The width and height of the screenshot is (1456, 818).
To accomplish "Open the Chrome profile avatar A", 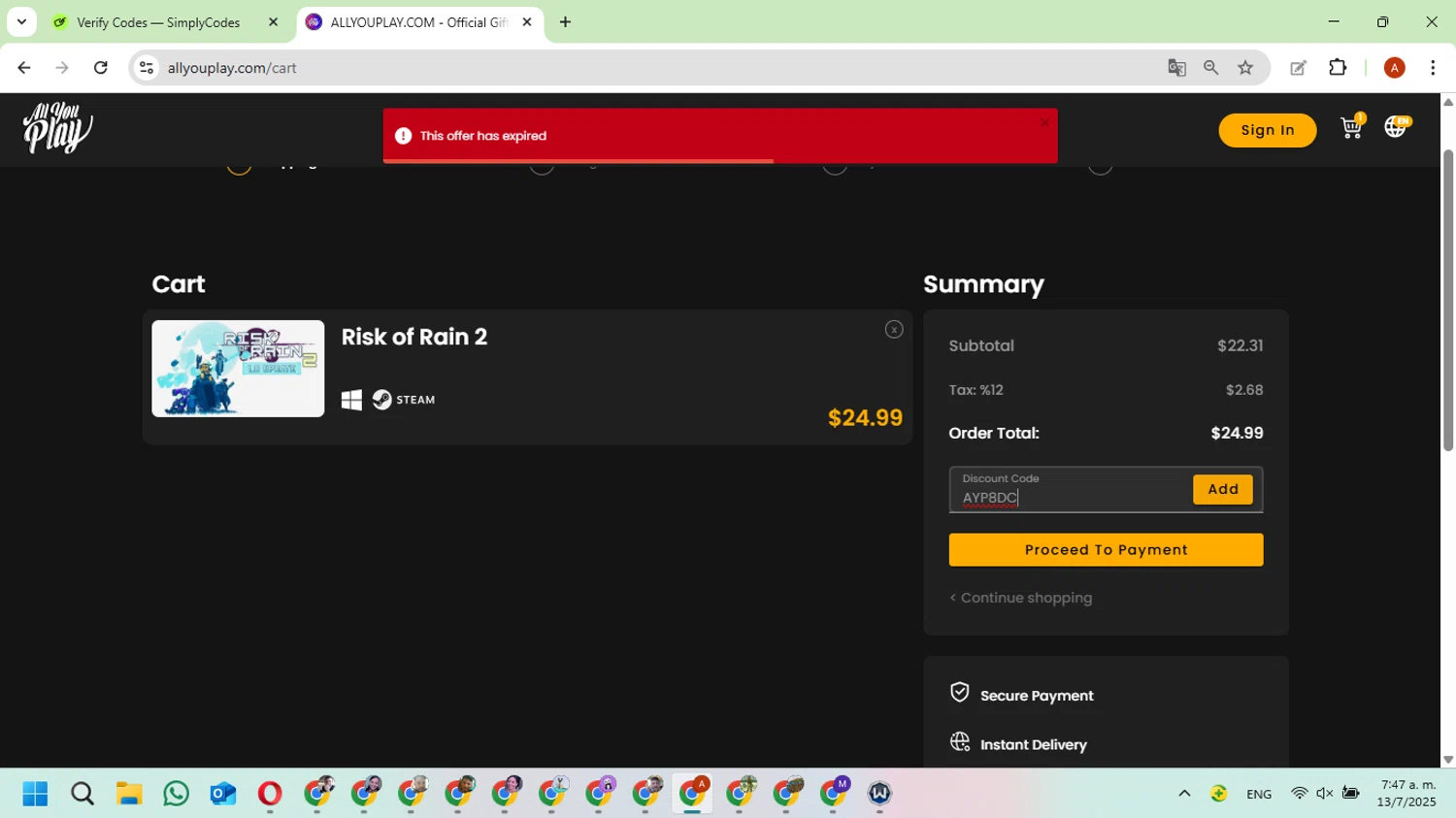I will point(1394,68).
